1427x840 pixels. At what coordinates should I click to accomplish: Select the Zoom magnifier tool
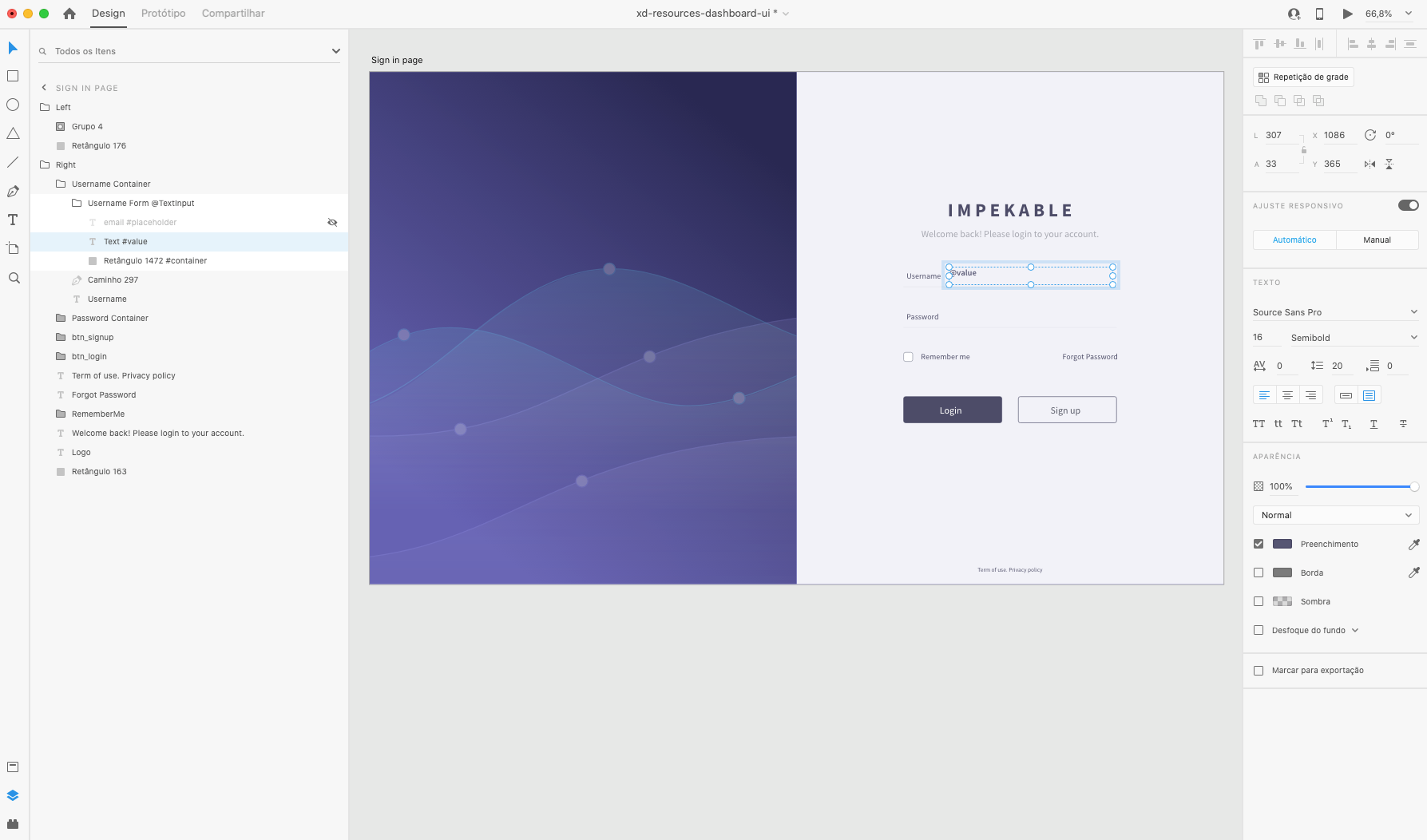[x=14, y=278]
